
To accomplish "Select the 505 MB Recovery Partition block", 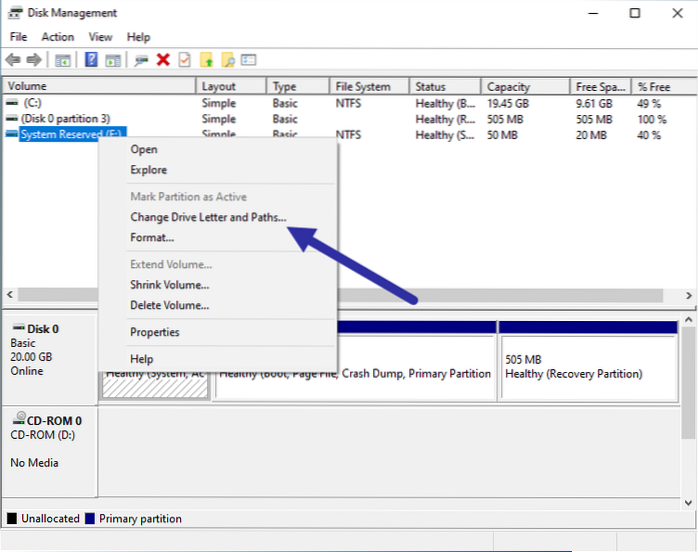I will 588,366.
